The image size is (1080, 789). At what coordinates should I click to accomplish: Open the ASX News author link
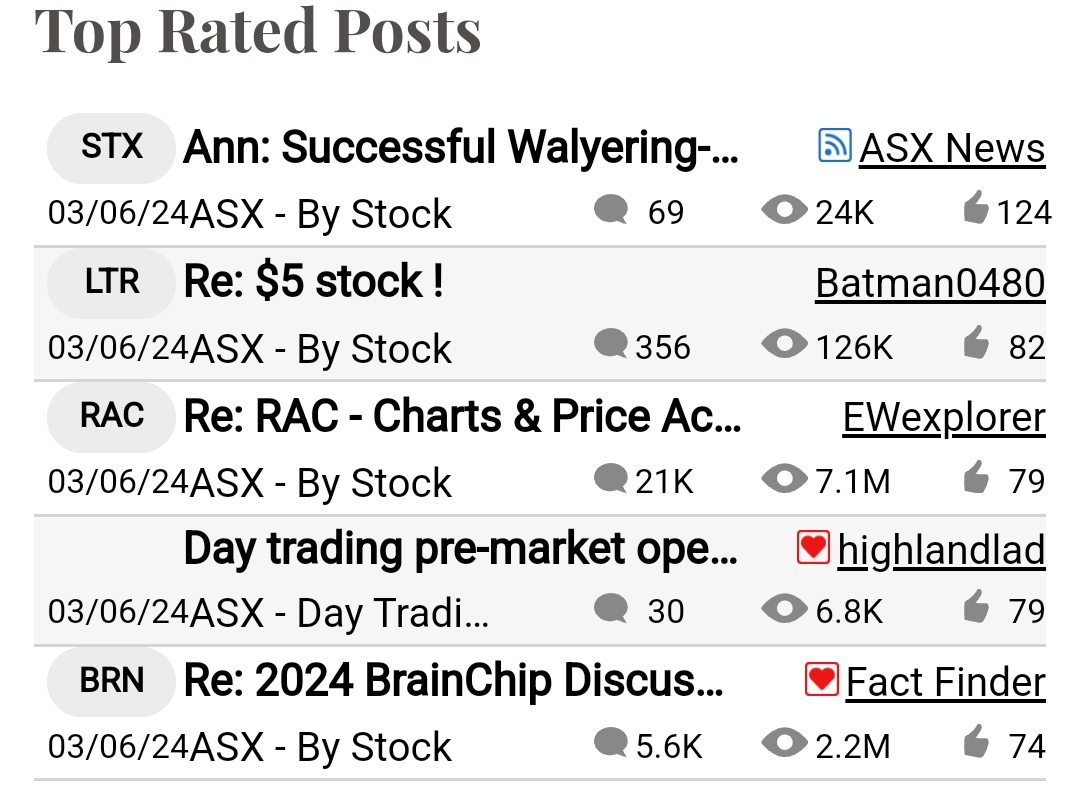pyautogui.click(x=952, y=148)
